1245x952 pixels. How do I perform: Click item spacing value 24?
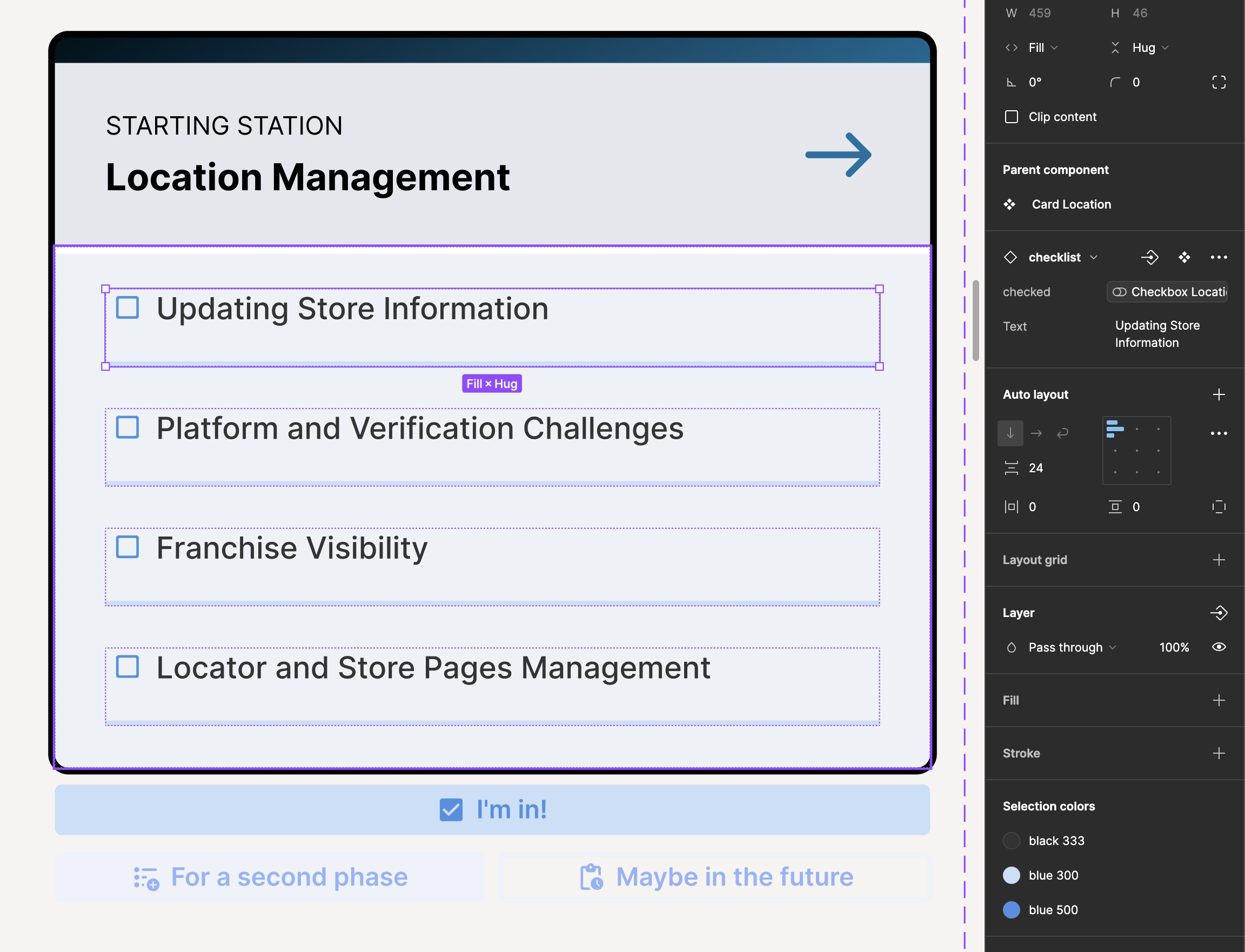(x=1035, y=467)
